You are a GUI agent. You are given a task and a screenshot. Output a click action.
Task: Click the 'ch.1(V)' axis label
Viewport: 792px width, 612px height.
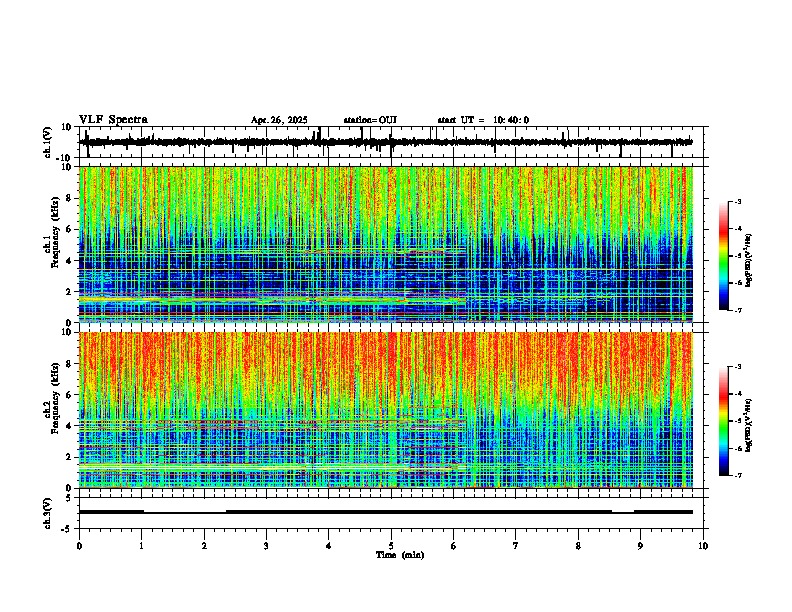[x=48, y=143]
